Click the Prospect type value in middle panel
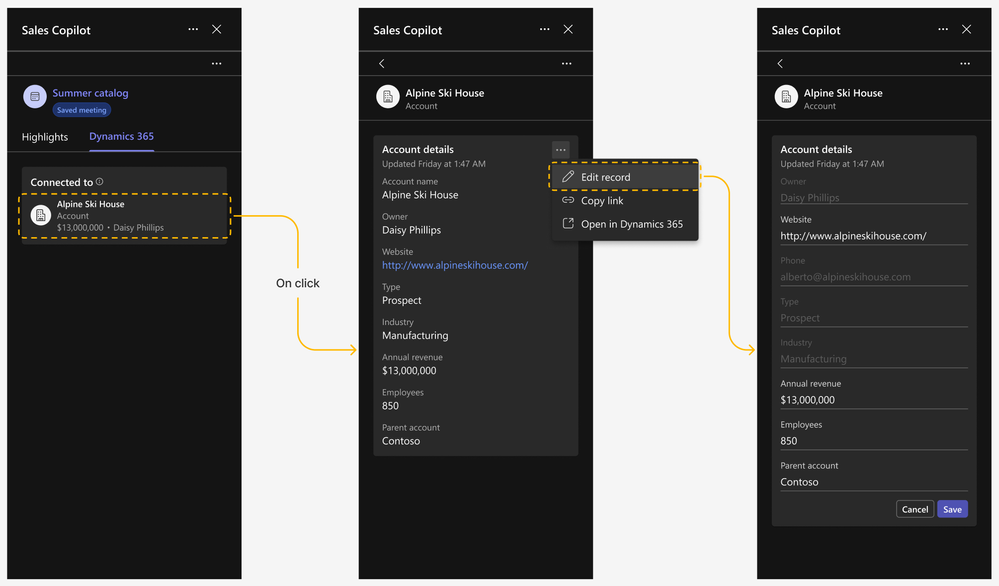Image resolution: width=999 pixels, height=586 pixels. click(x=401, y=301)
